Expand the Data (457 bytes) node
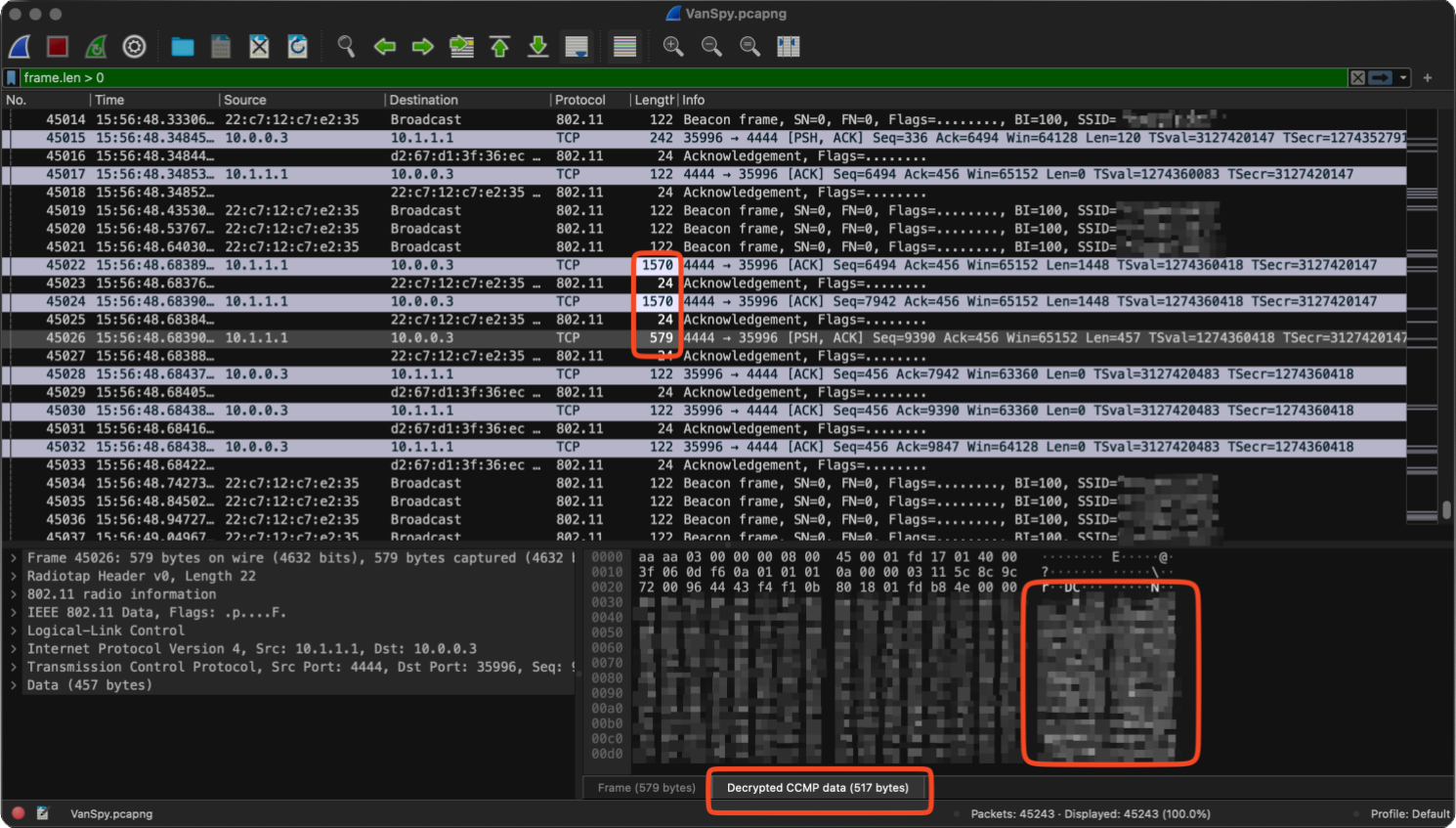Image resolution: width=1456 pixels, height=828 pixels. pos(14,685)
